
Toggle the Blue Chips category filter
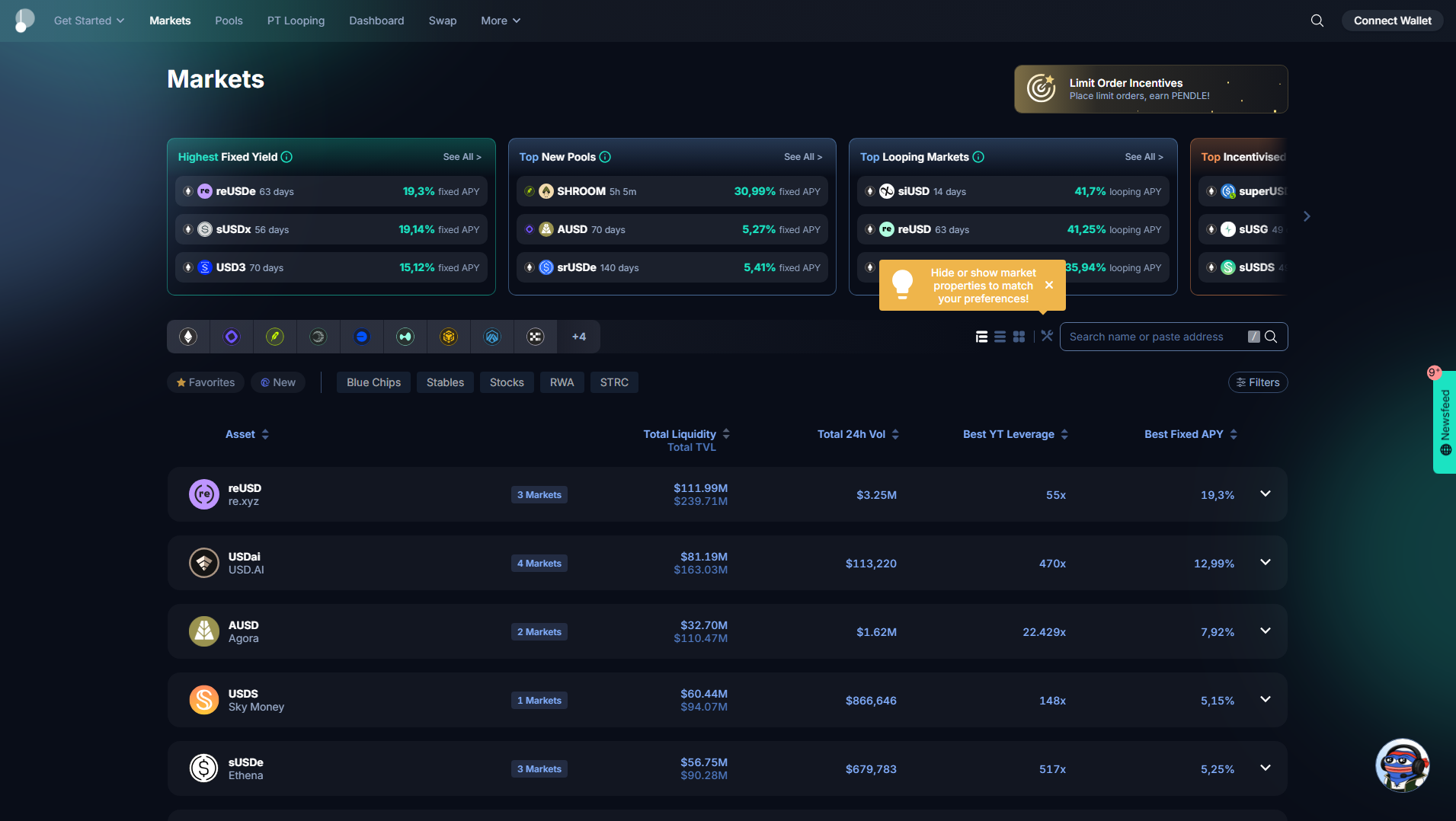point(373,382)
